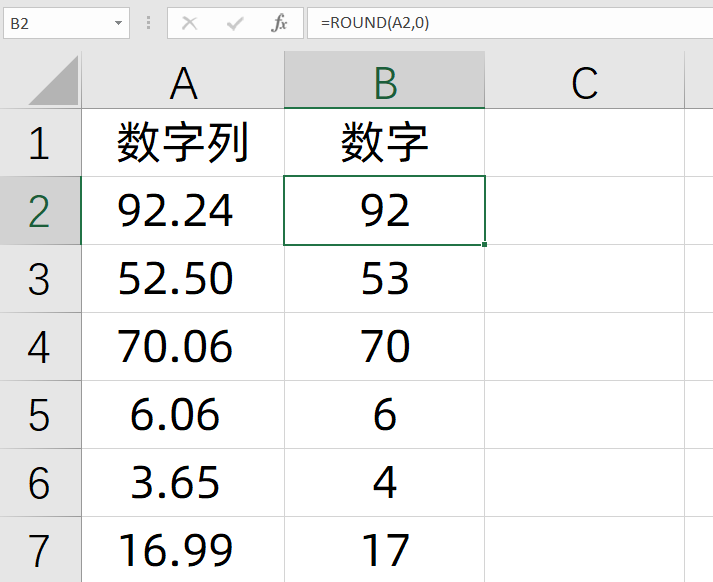This screenshot has height=582, width=713.
Task: Click cell with value 70.06
Action: tap(183, 346)
